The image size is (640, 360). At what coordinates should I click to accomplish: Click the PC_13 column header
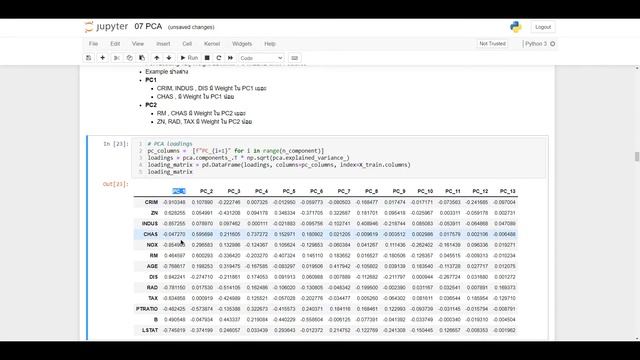(x=507, y=191)
